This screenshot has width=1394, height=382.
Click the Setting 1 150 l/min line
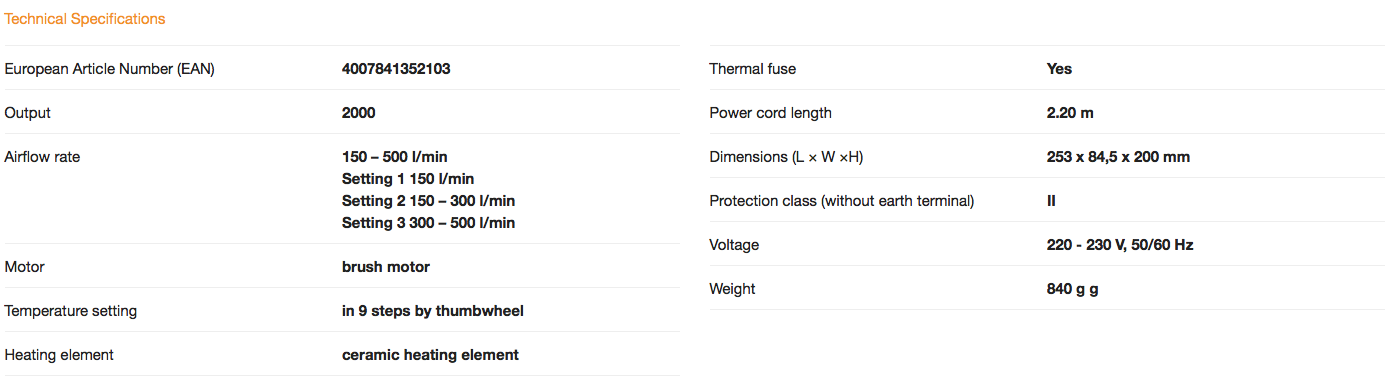click(408, 179)
